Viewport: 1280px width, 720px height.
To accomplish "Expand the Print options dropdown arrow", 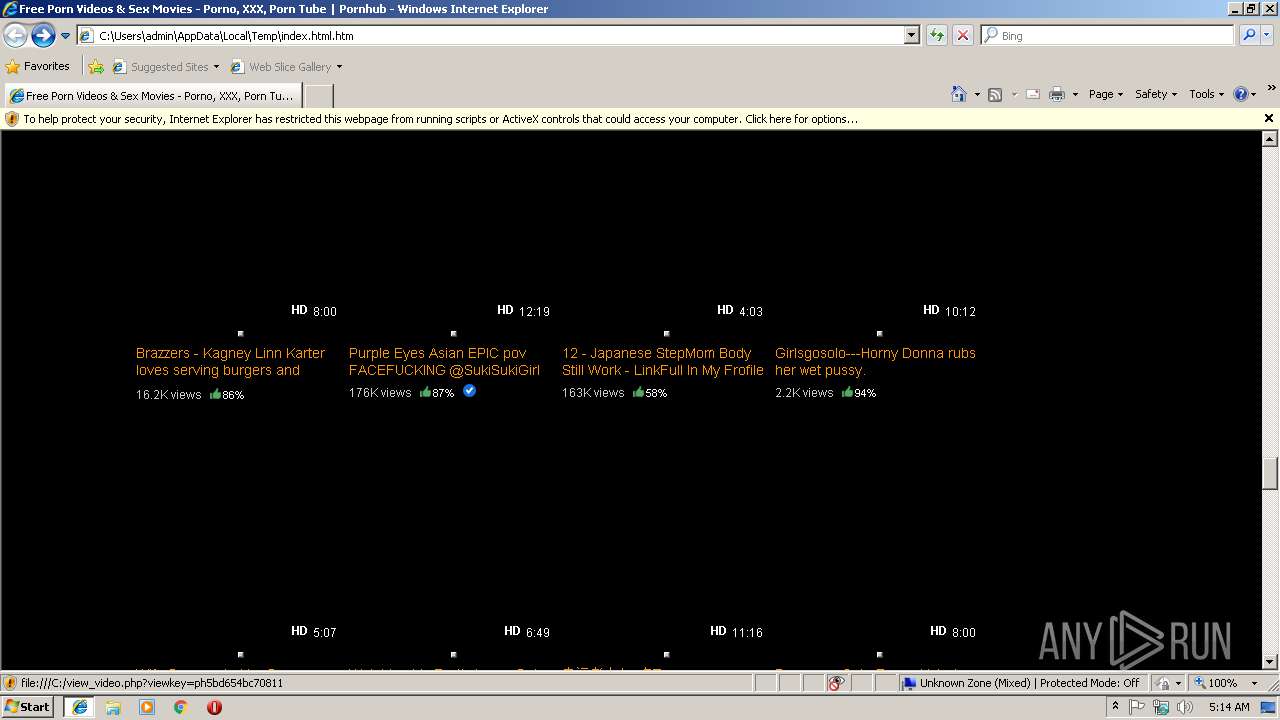I will point(1075,94).
